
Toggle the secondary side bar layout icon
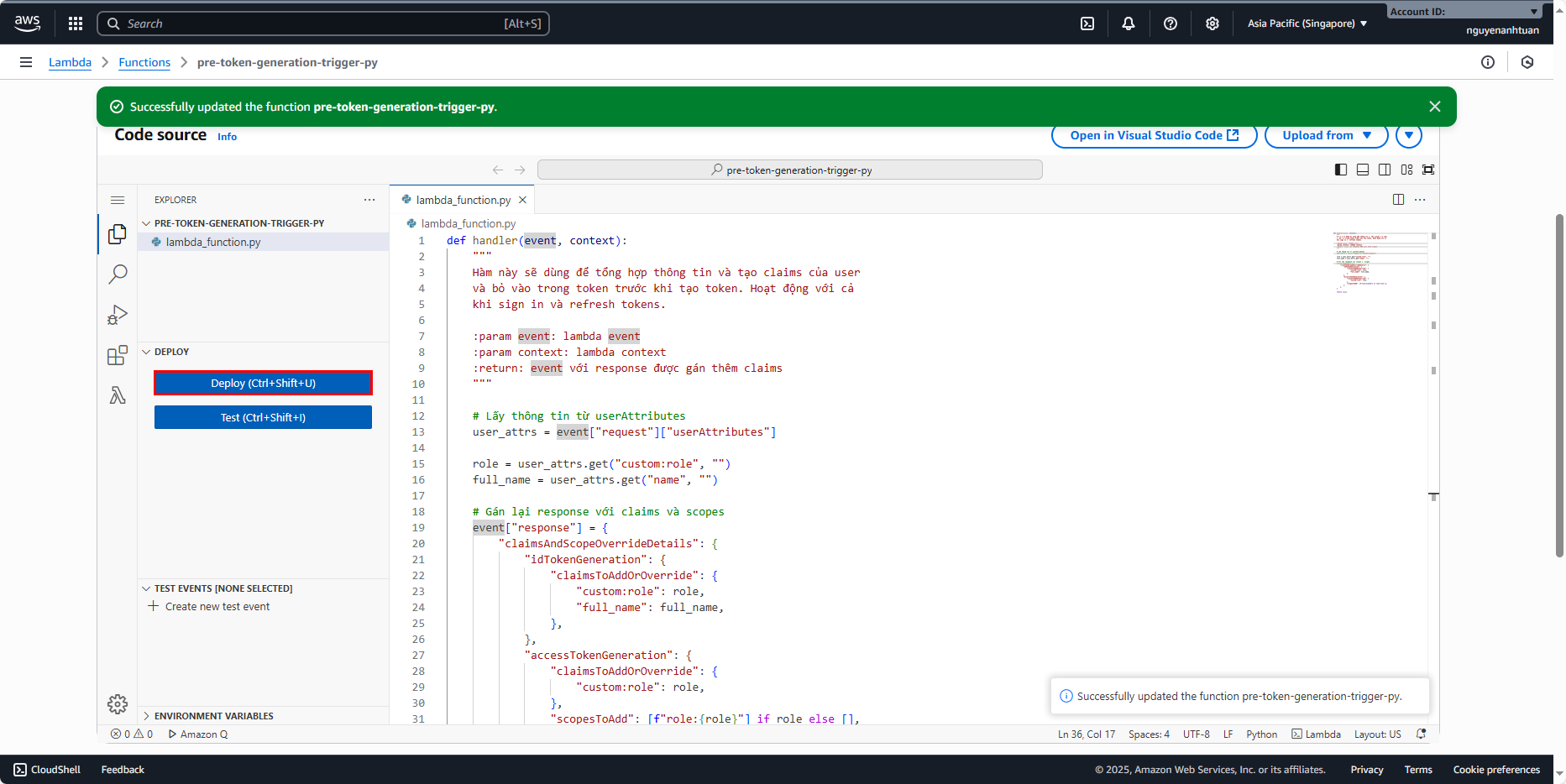1385,170
